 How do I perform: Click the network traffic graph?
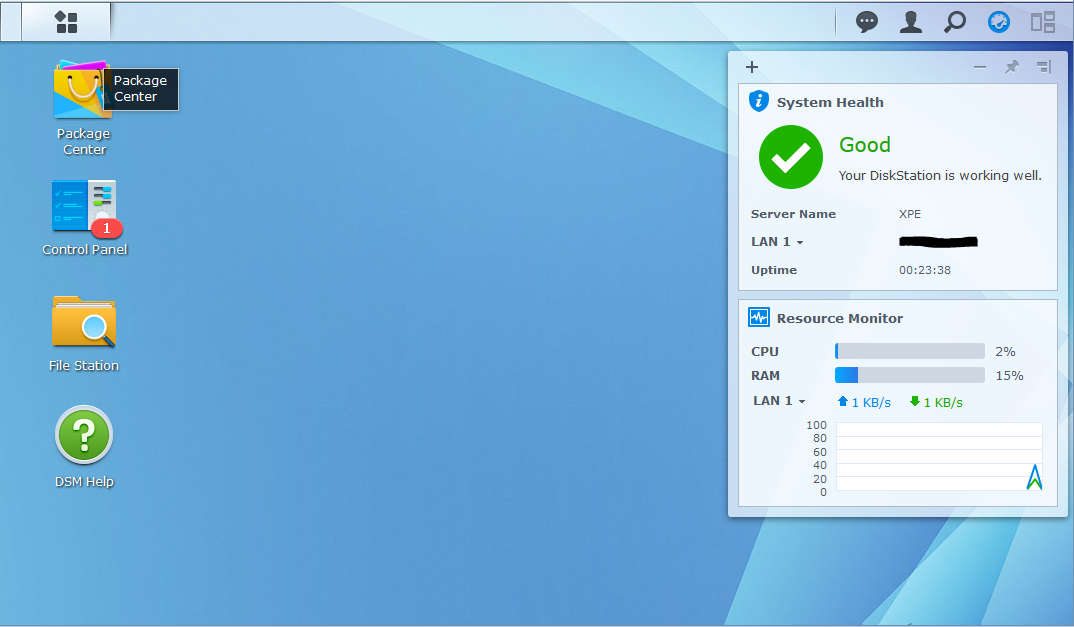(x=939, y=456)
